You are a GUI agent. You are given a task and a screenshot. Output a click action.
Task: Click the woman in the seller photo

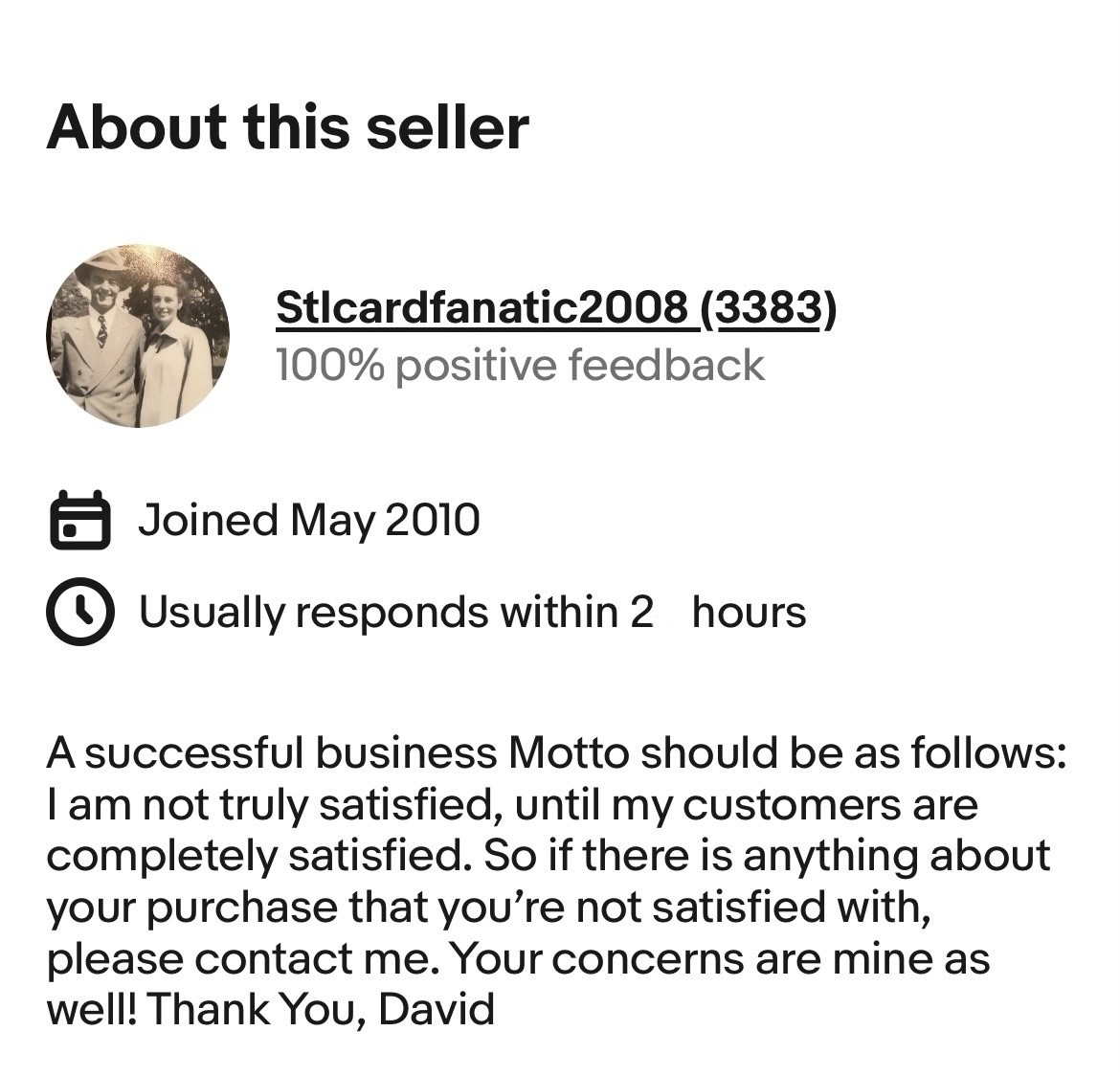click(x=177, y=350)
